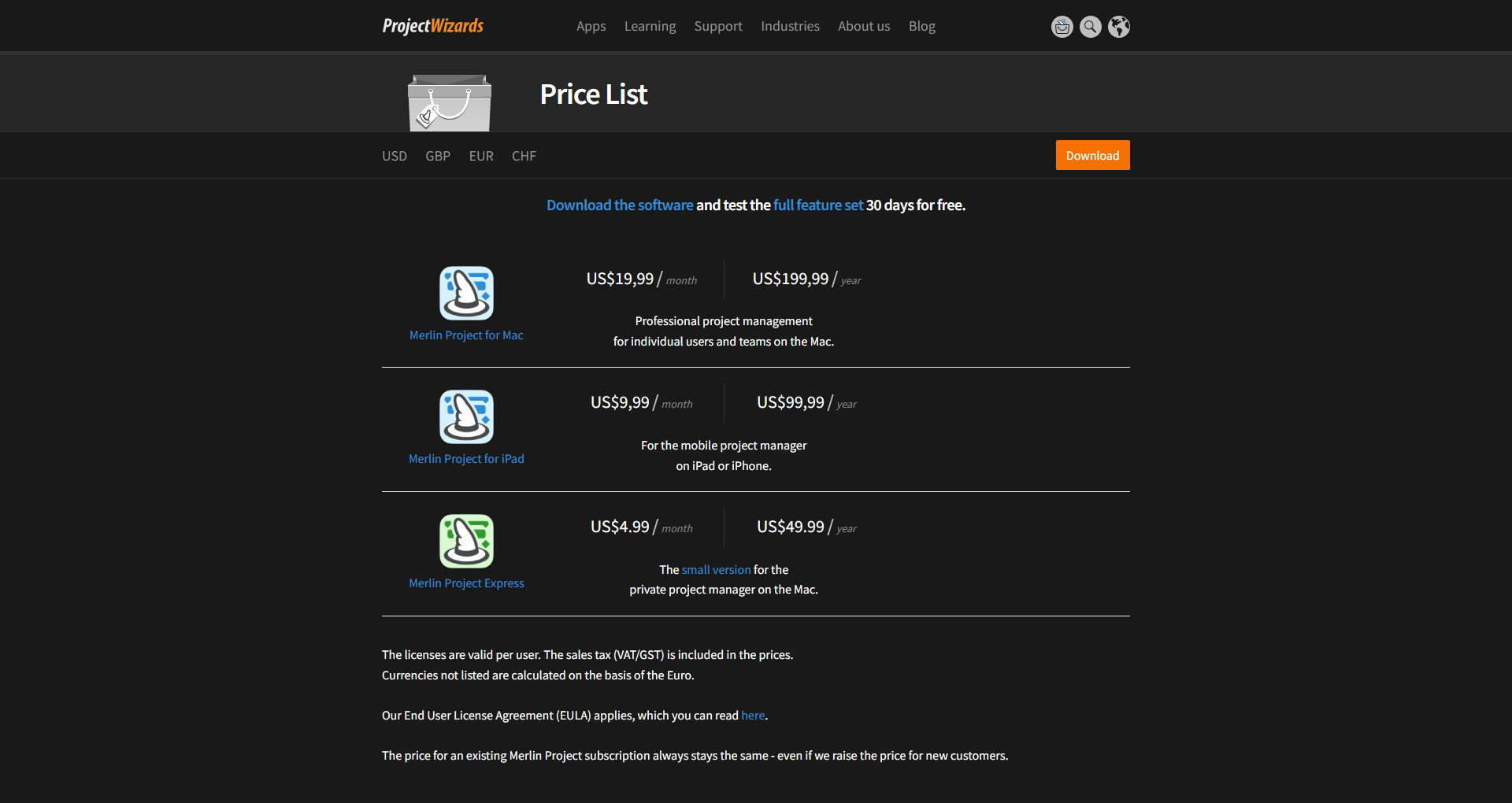Viewport: 1512px width, 803px height.
Task: Click the US$9,99 / month price
Action: point(642,403)
